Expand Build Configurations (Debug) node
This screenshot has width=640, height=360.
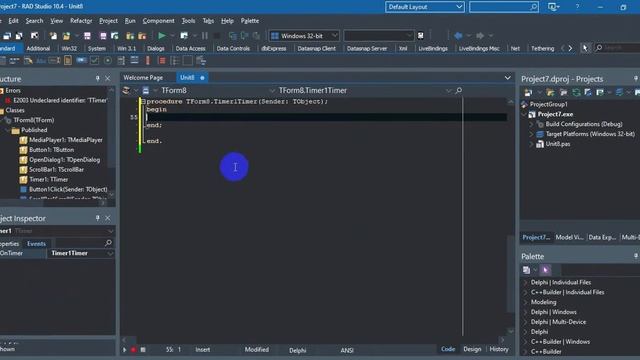click(531, 124)
